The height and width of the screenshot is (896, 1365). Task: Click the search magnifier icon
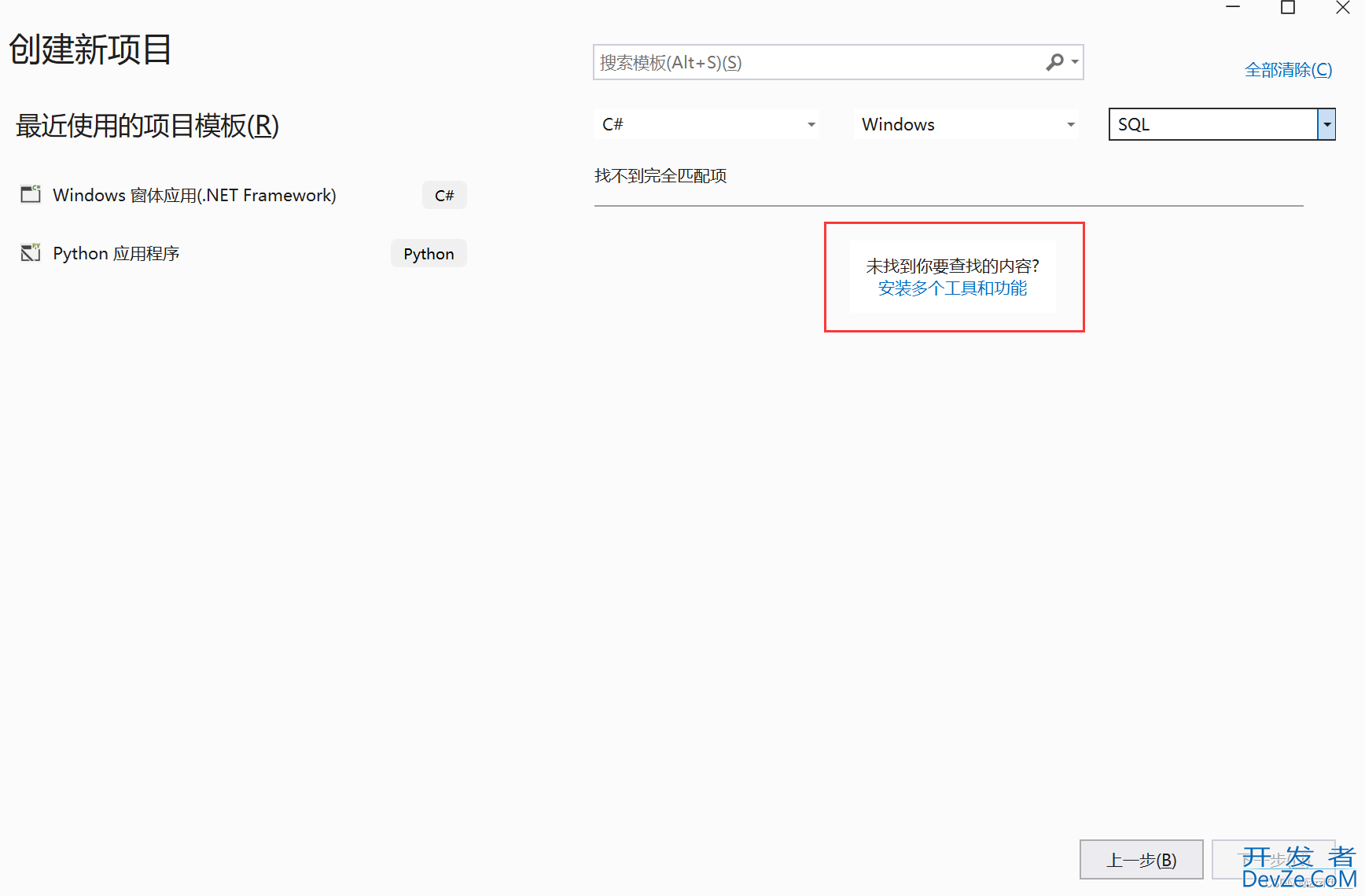point(1054,62)
